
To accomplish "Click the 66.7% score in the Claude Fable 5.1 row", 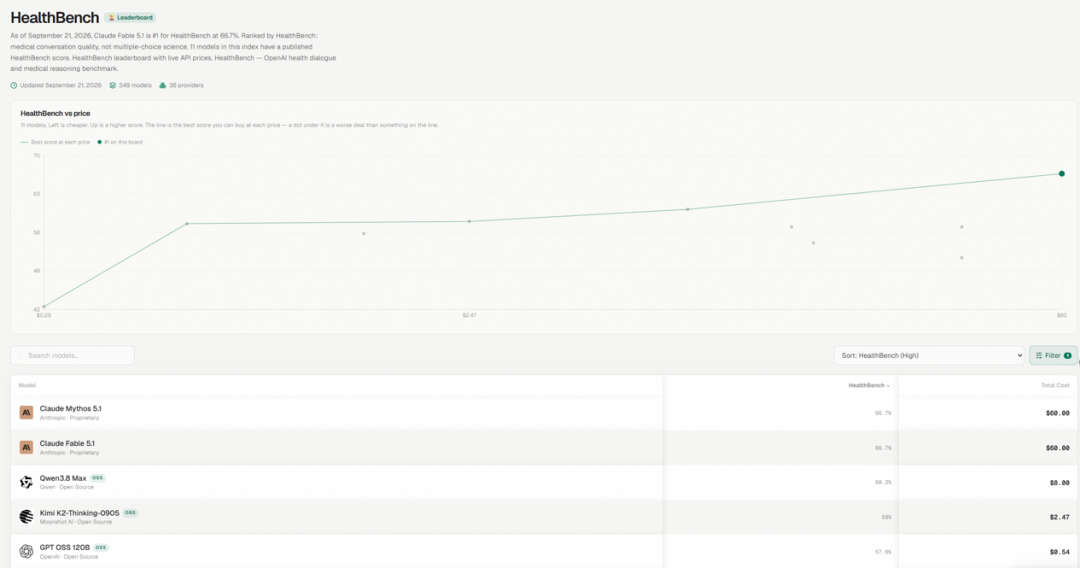I will (x=883, y=448).
